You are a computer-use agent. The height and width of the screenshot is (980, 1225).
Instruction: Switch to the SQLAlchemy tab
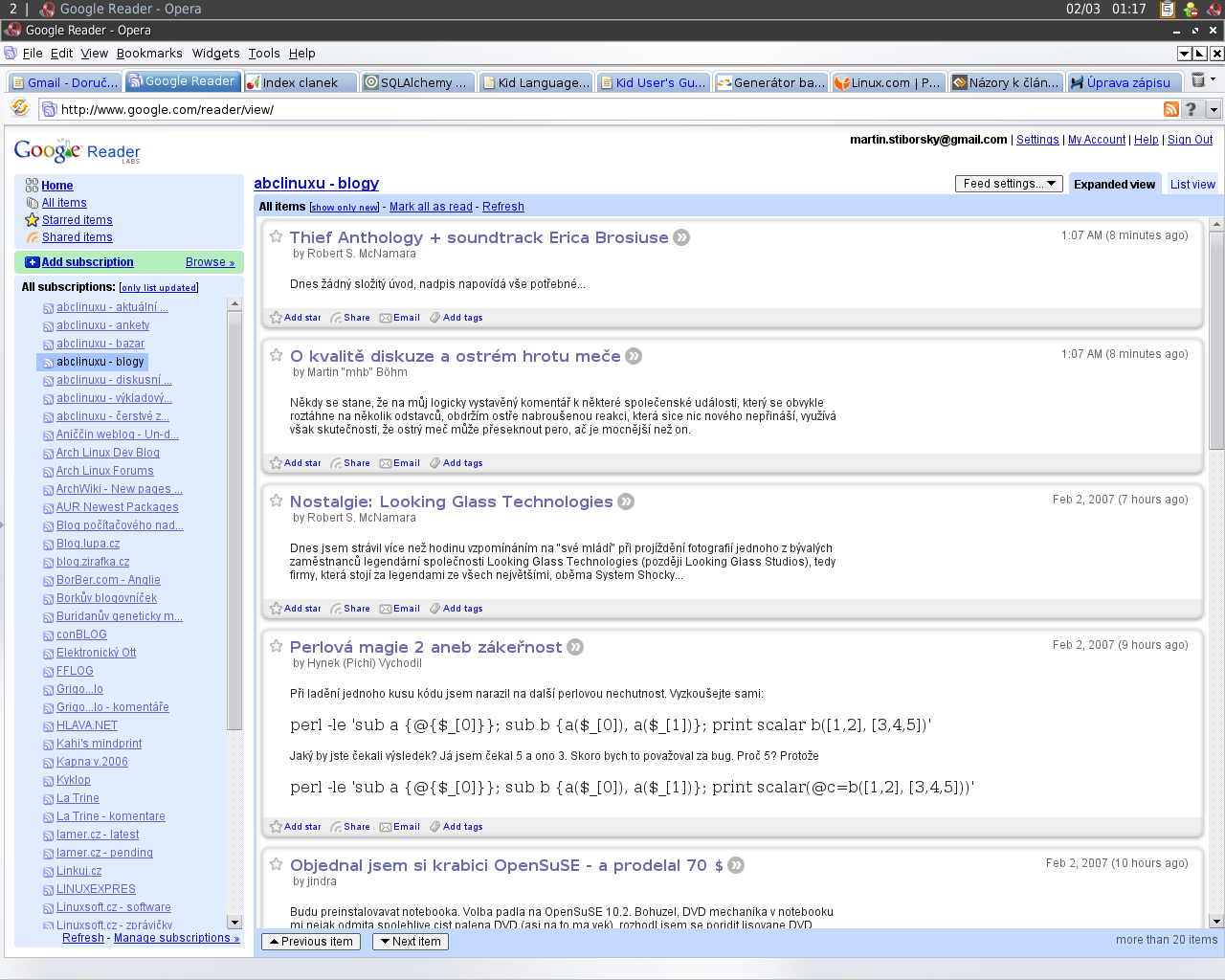tap(419, 82)
